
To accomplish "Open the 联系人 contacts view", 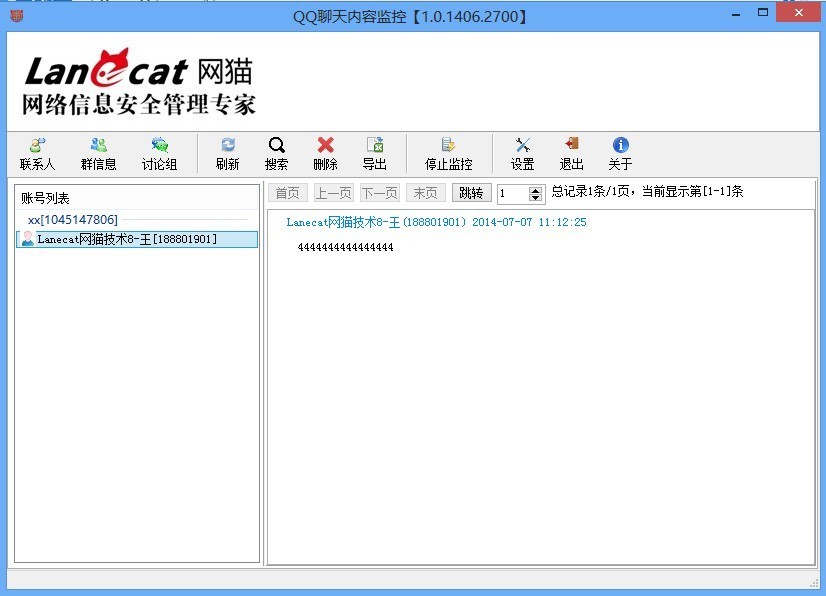I will pyautogui.click(x=37, y=153).
